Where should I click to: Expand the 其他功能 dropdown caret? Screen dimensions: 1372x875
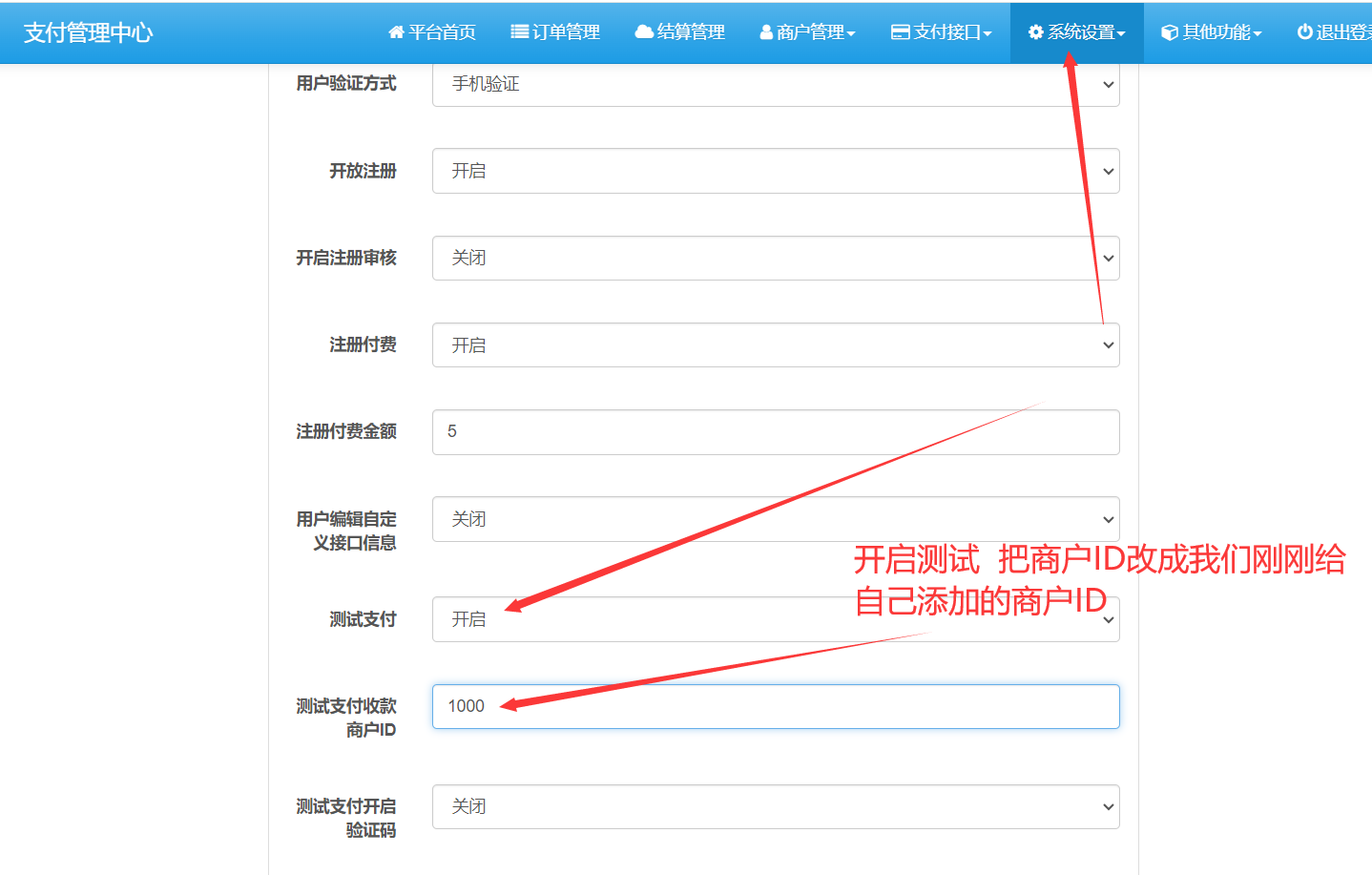(x=1258, y=34)
